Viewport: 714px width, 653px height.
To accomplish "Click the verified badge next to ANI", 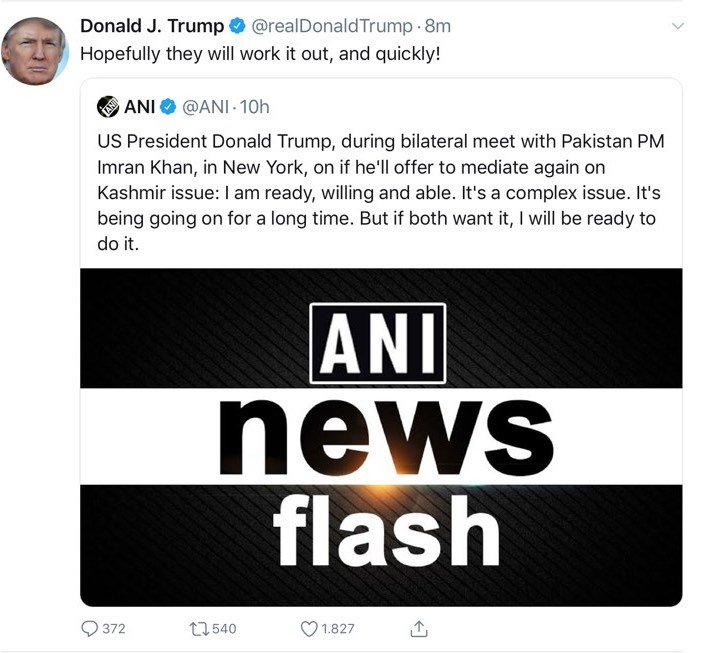I will coord(170,106).
